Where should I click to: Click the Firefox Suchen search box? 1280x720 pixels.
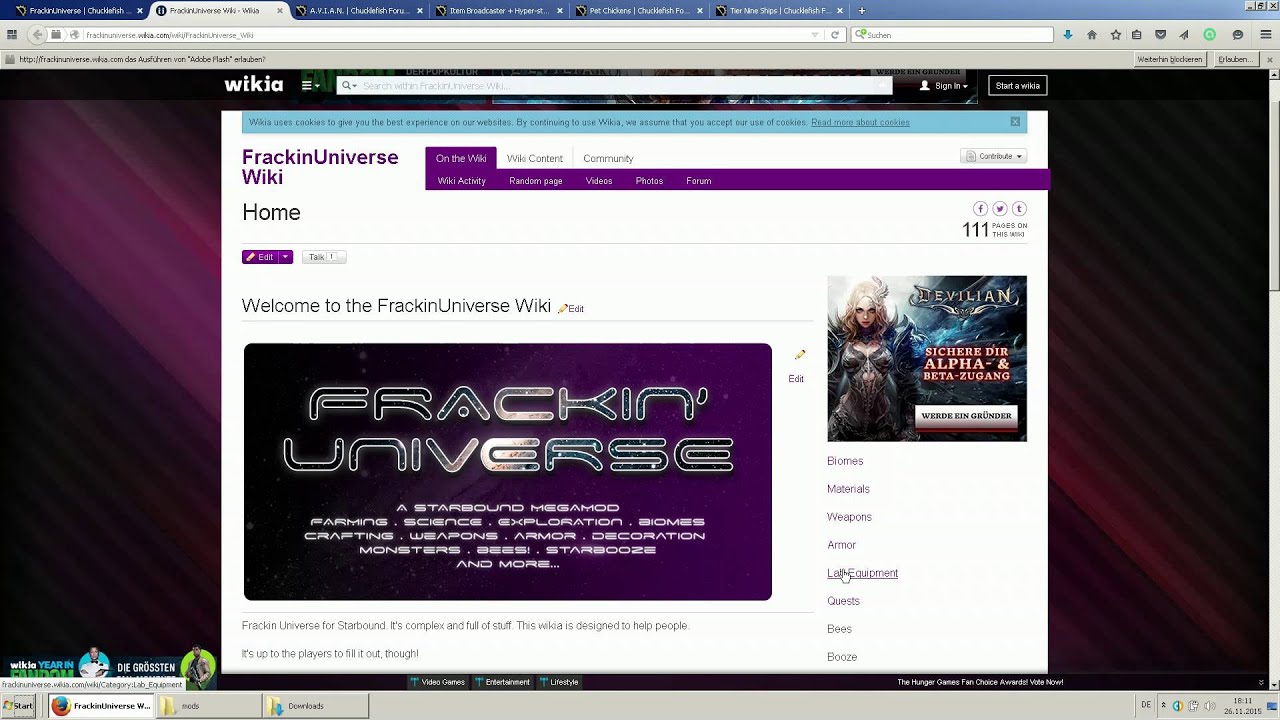(952, 35)
